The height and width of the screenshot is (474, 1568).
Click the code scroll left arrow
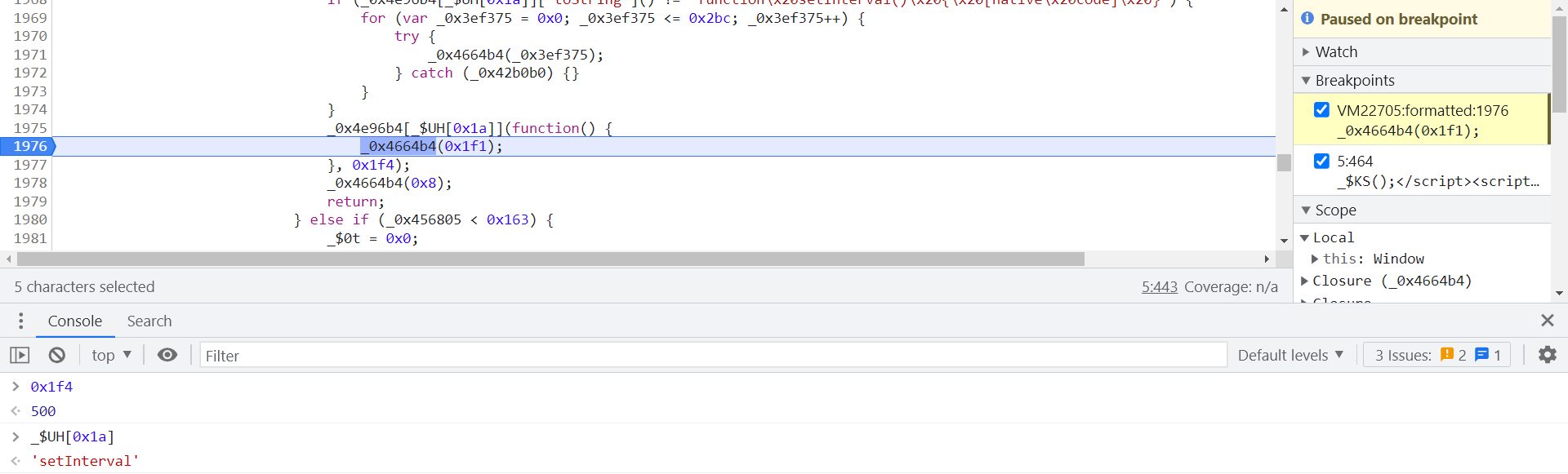point(8,259)
